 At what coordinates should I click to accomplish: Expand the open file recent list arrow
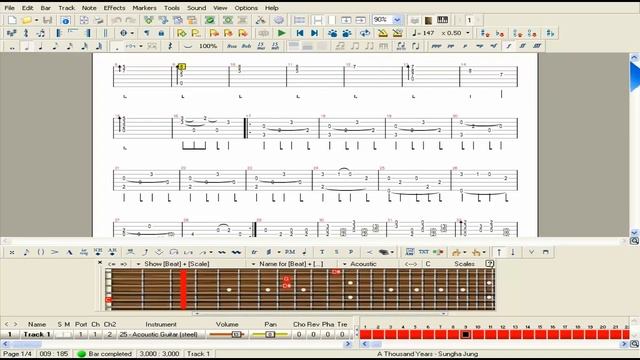pyautogui.click(x=36, y=20)
